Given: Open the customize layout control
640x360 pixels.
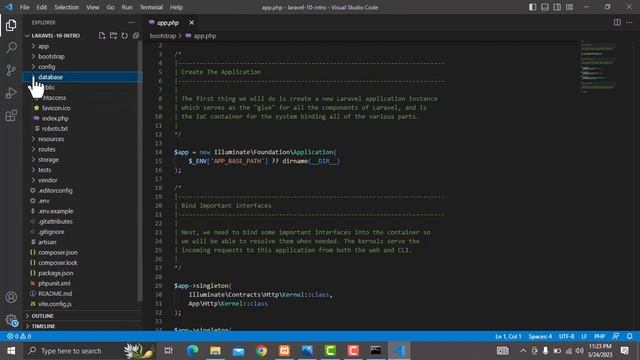Looking at the screenshot, I should point(569,7).
